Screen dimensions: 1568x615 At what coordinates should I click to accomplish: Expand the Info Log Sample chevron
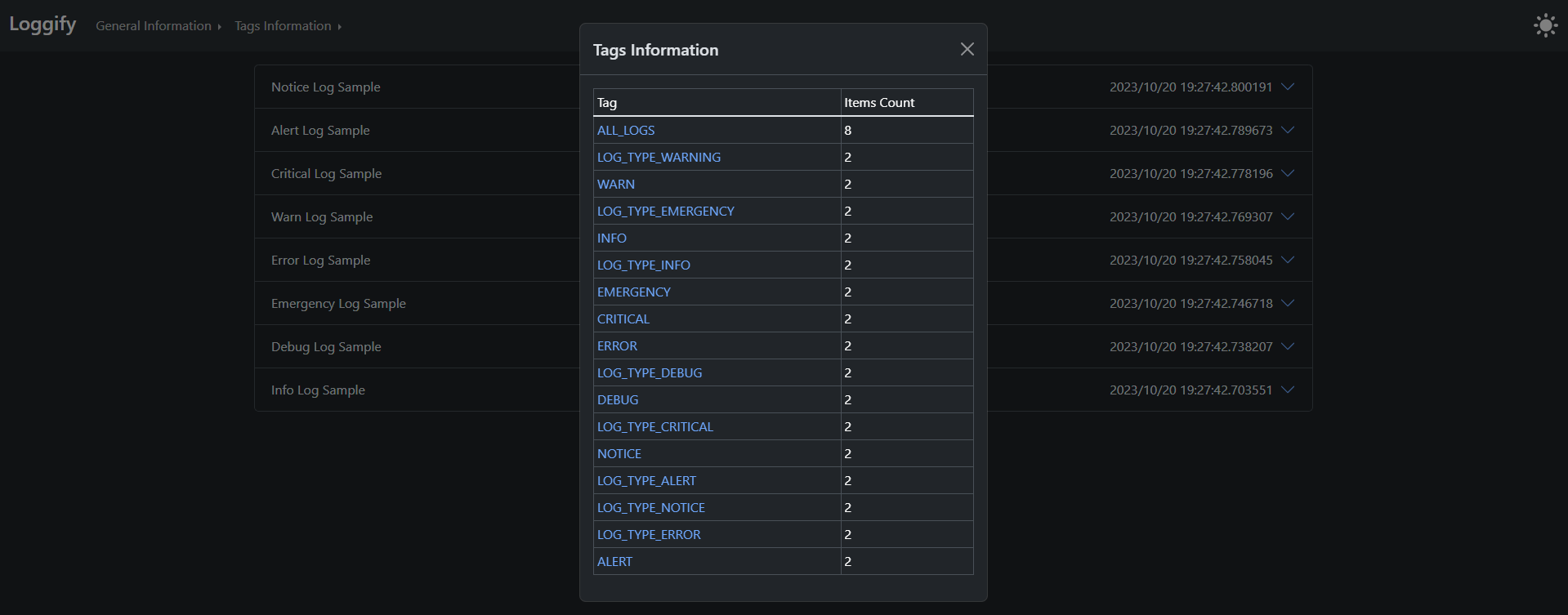[x=1288, y=390]
